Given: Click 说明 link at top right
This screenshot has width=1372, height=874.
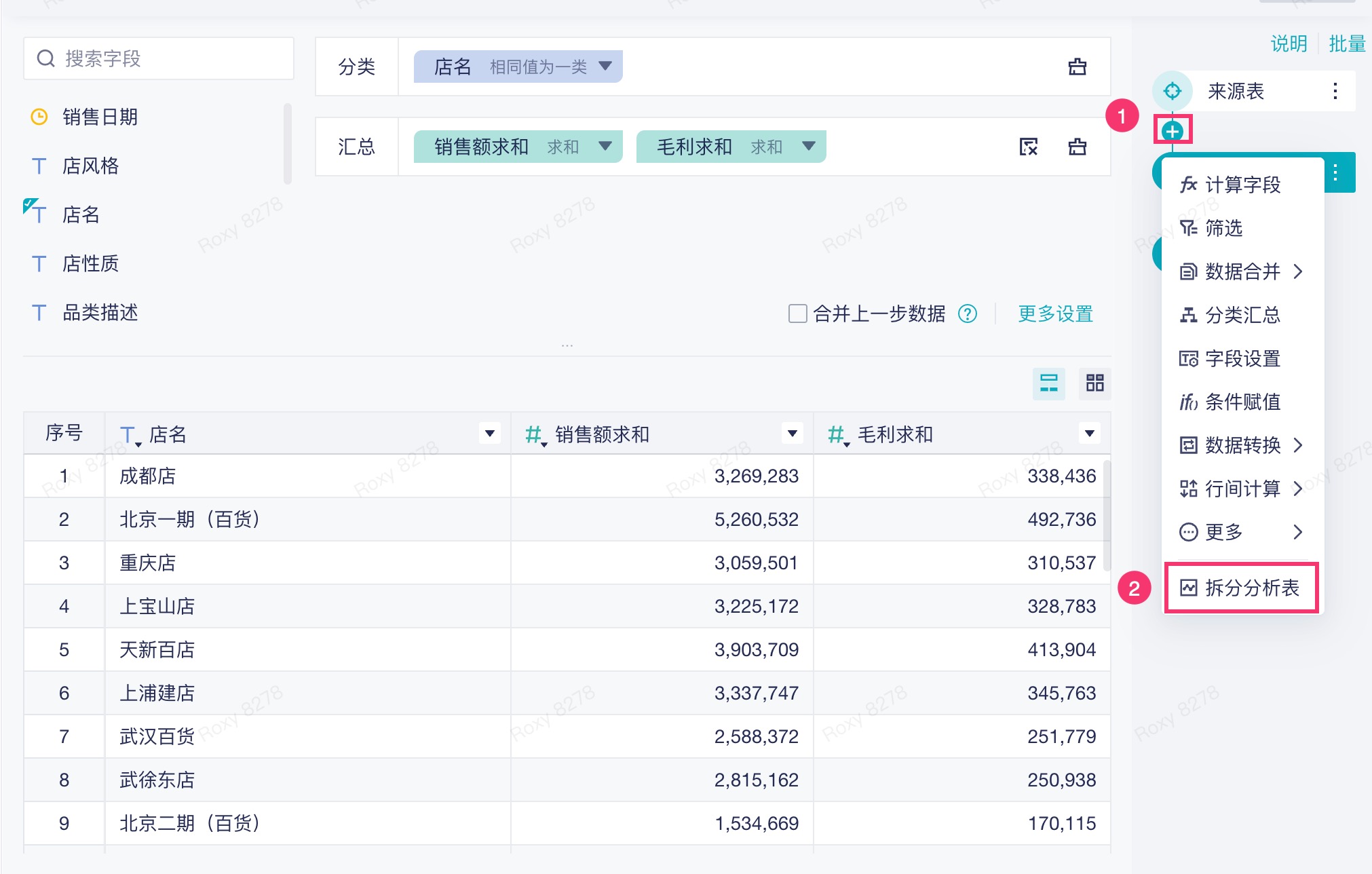Looking at the screenshot, I should (1288, 44).
